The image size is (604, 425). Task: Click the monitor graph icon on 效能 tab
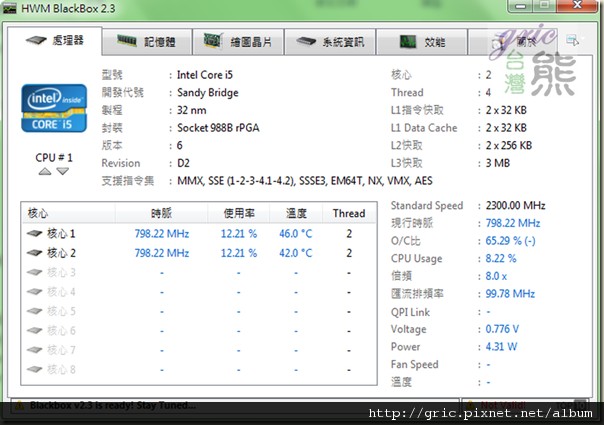408,41
